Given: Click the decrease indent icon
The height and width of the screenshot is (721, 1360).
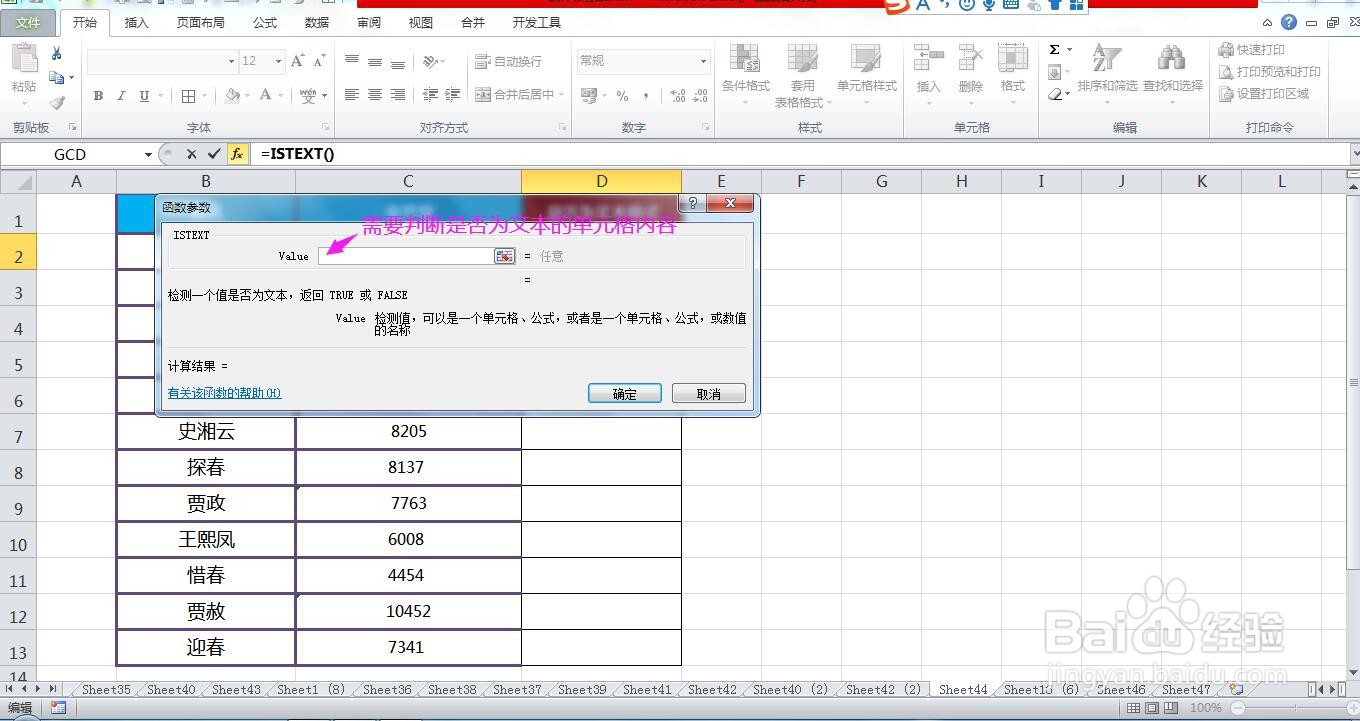Looking at the screenshot, I should point(431,95).
